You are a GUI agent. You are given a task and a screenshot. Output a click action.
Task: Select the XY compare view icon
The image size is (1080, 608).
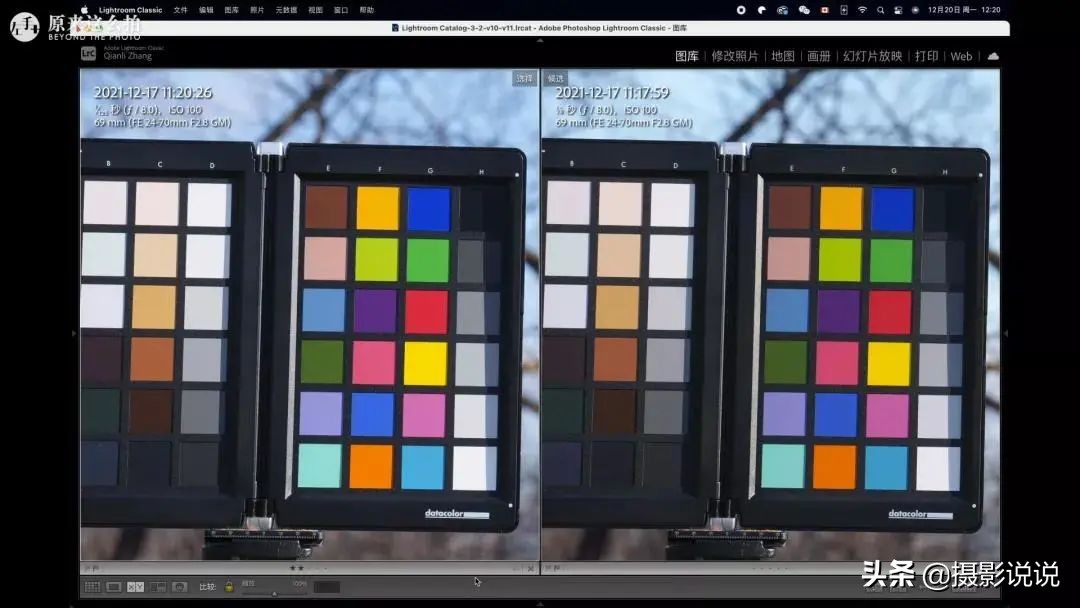point(136,587)
